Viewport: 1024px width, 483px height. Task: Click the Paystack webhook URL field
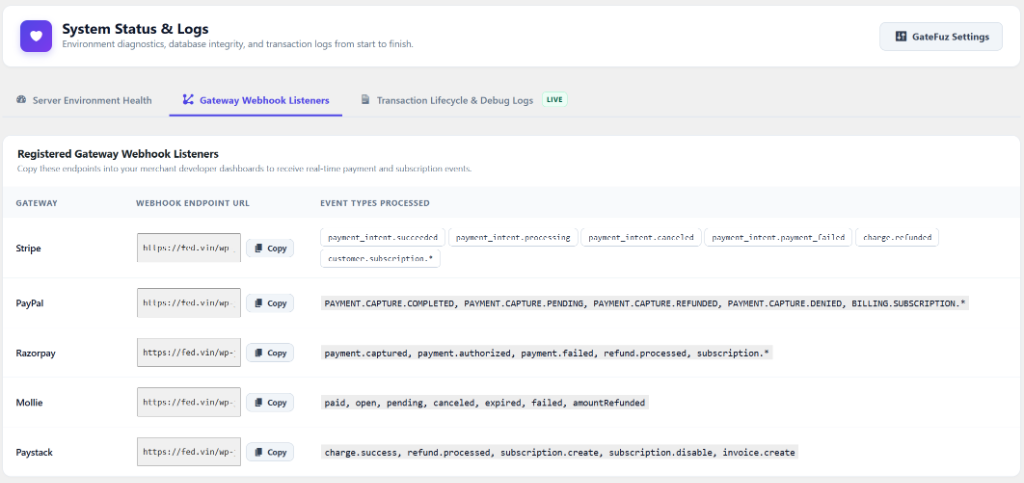point(189,452)
